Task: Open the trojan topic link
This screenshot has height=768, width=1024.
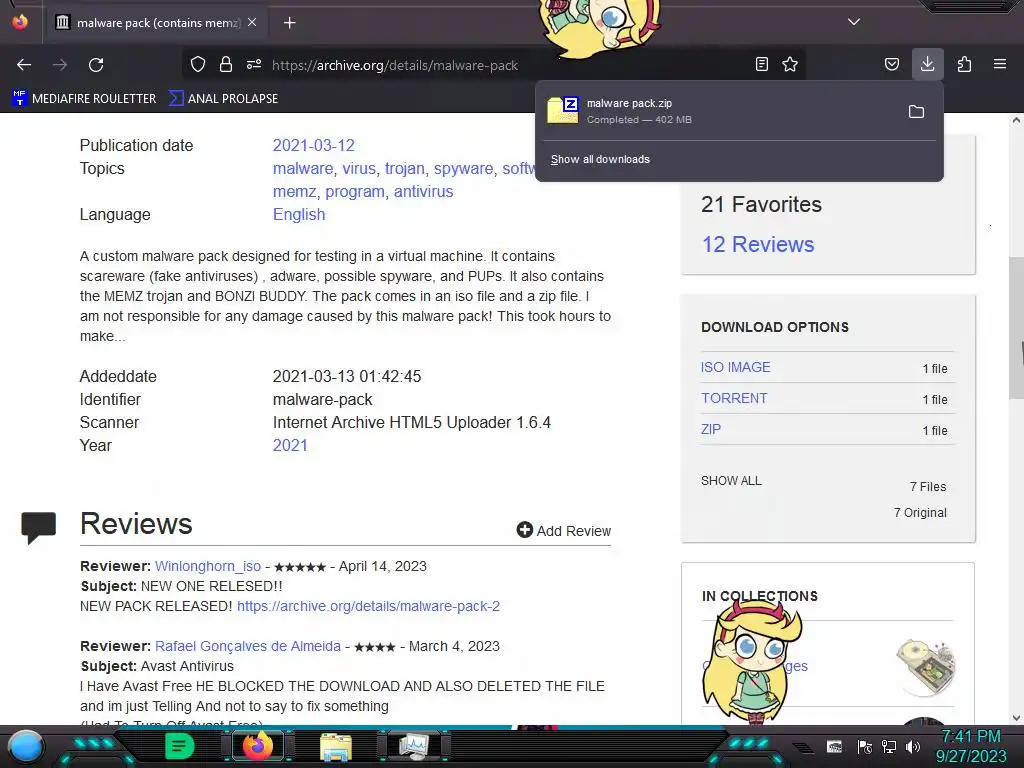Action: 405,168
